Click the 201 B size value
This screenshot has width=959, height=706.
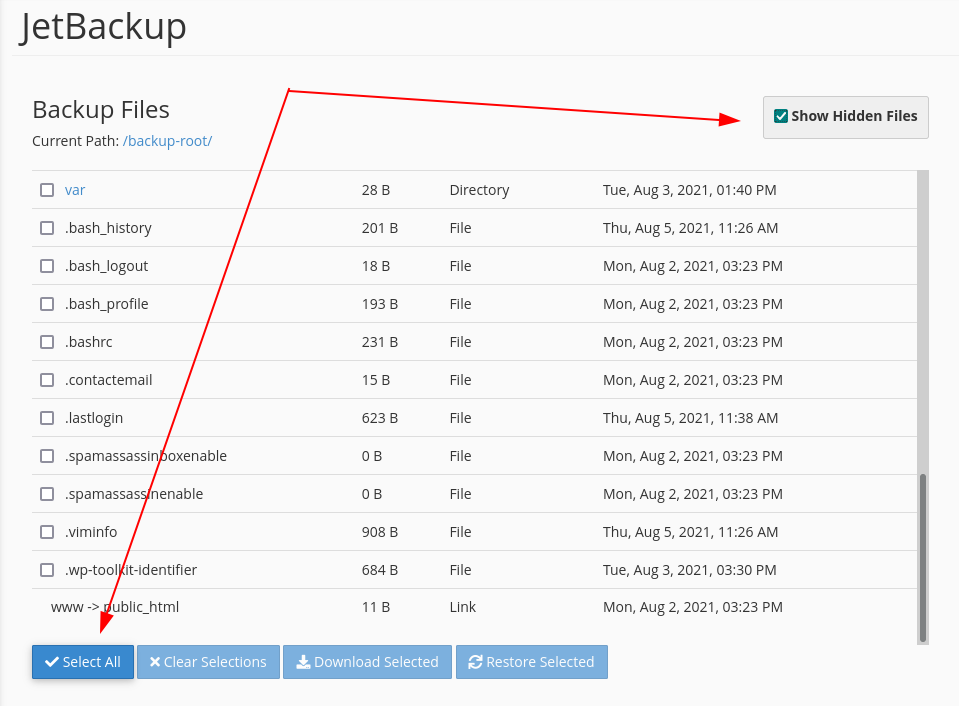tap(380, 228)
